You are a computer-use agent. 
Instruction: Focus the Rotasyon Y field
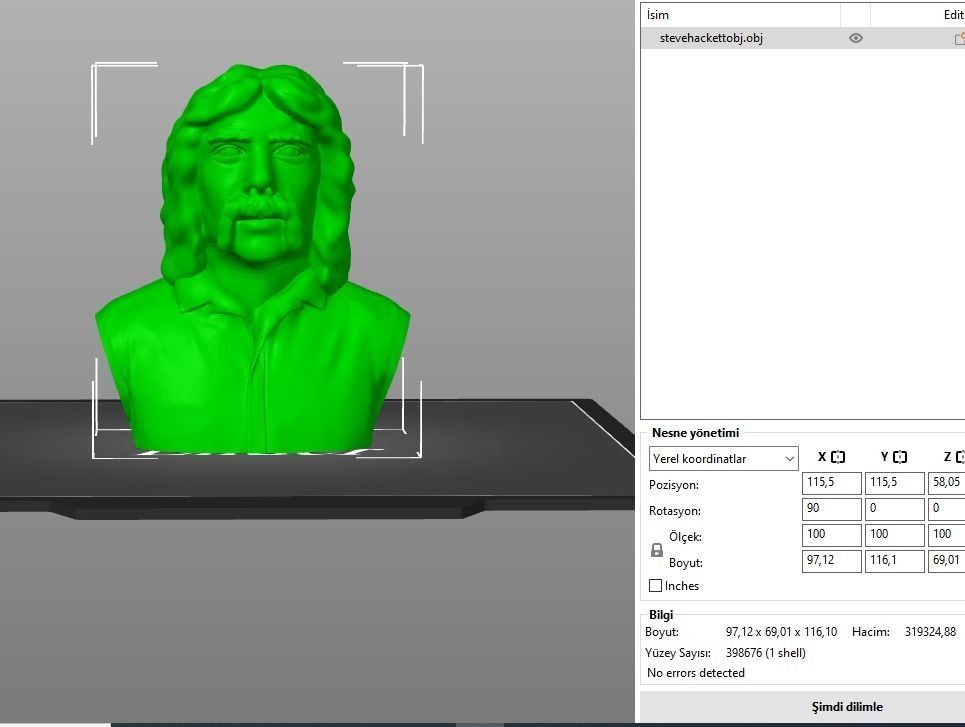[x=894, y=509]
